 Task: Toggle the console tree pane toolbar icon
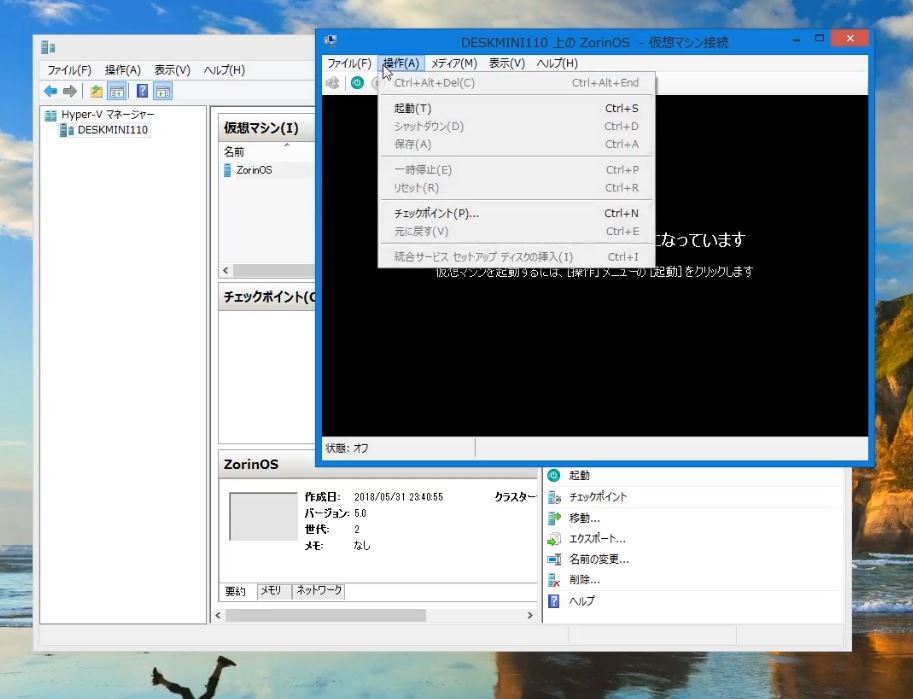coord(117,91)
